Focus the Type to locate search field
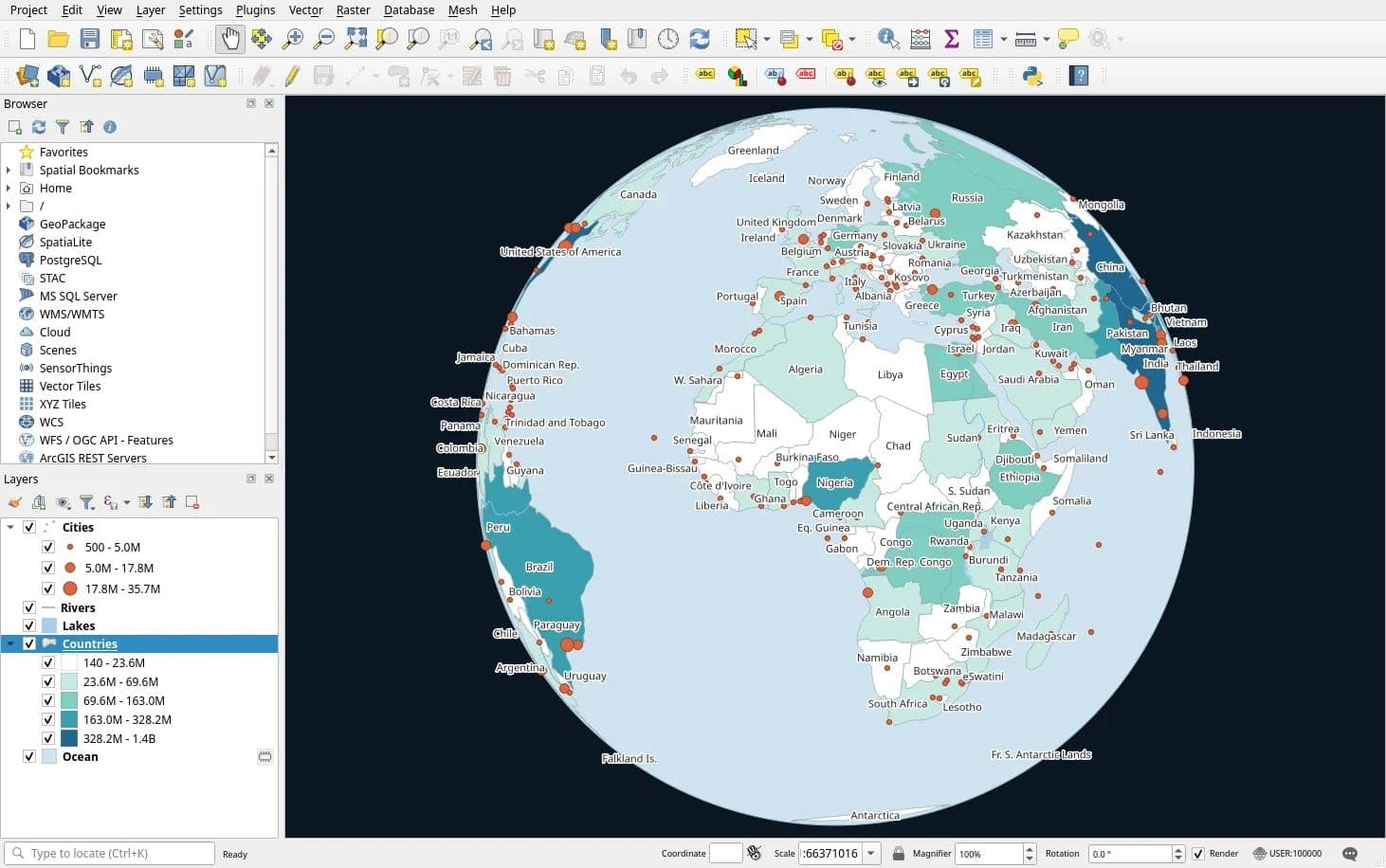This screenshot has height=868, width=1386. tap(110, 854)
